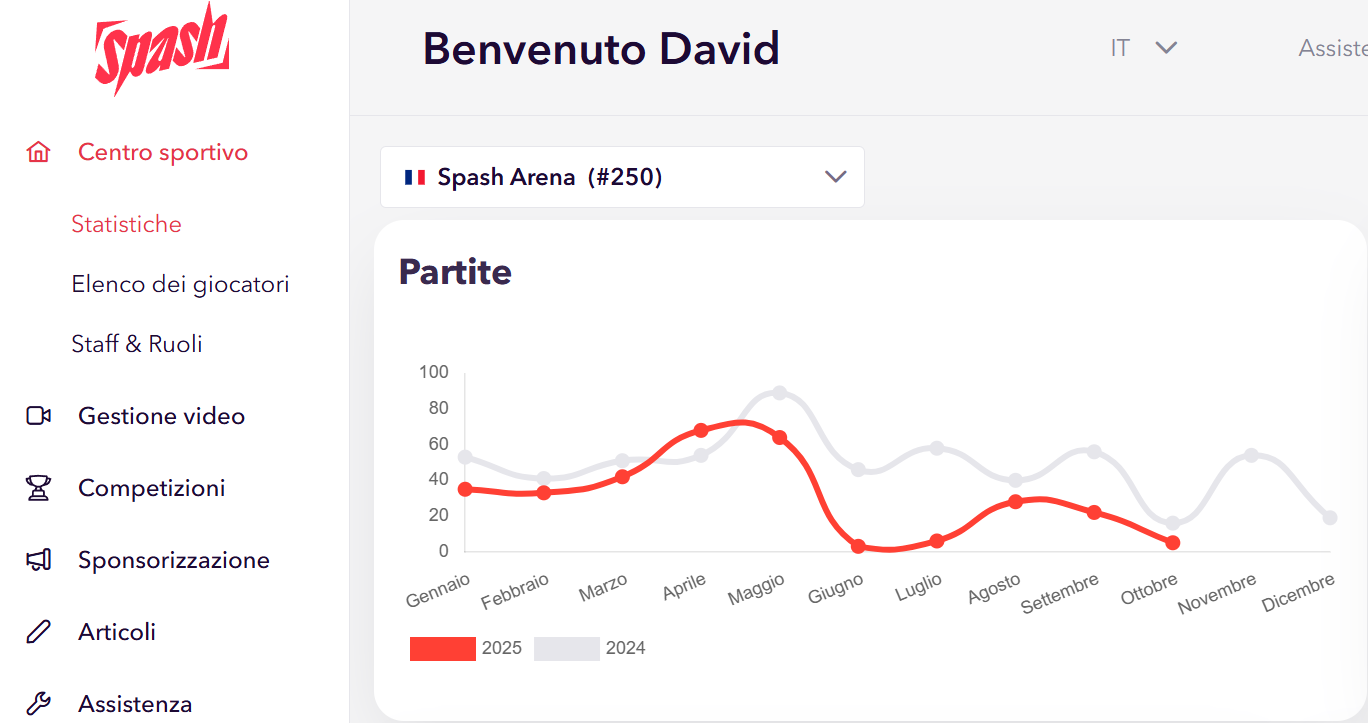Open Statistiche submenu item
The width and height of the screenshot is (1368, 723).
click(x=126, y=224)
